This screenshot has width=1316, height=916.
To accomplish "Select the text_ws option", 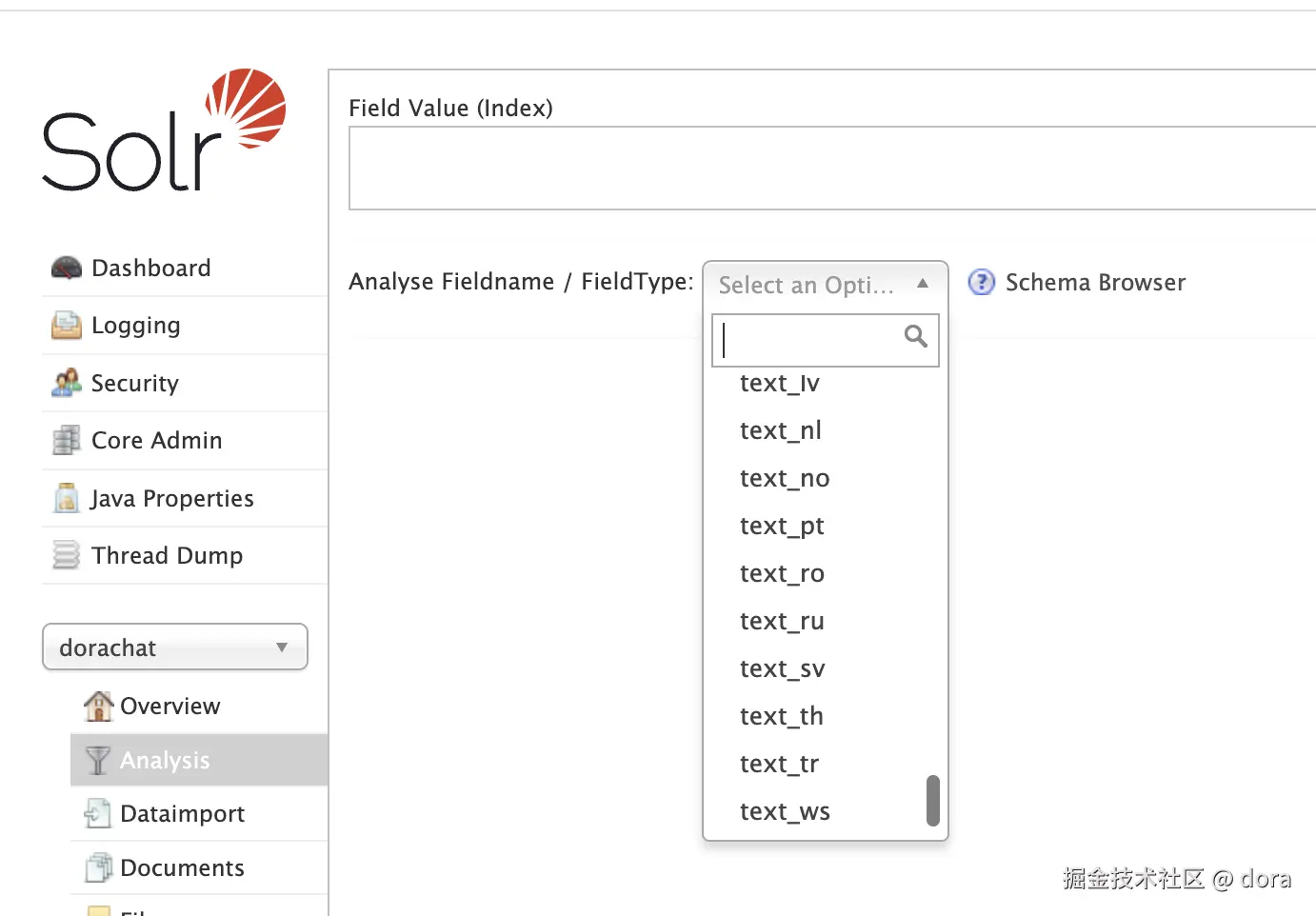I will pos(785,811).
